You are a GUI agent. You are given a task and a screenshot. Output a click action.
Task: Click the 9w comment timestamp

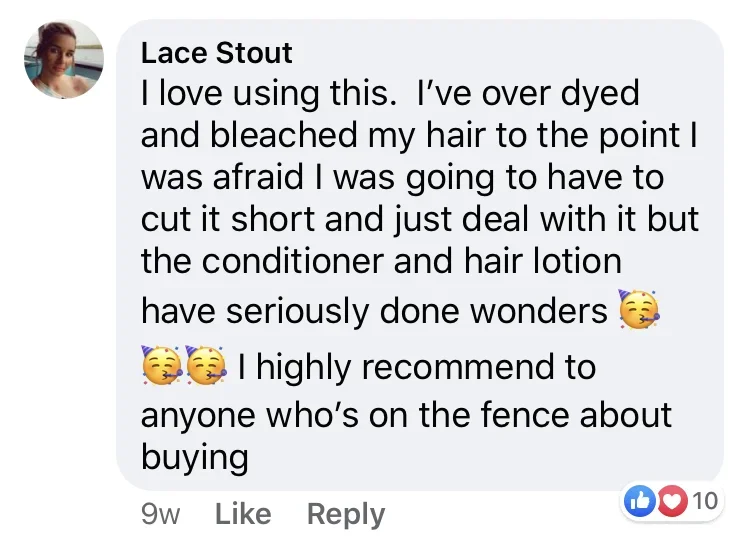click(x=161, y=514)
